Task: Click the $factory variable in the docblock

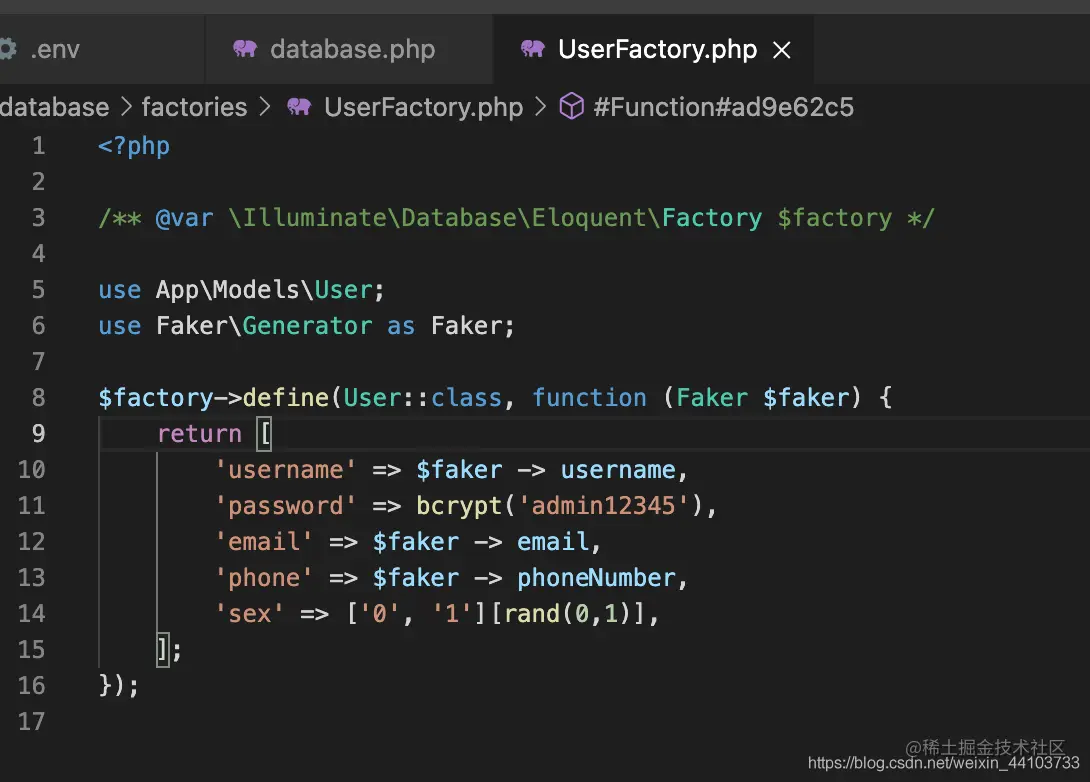Action: 834,218
